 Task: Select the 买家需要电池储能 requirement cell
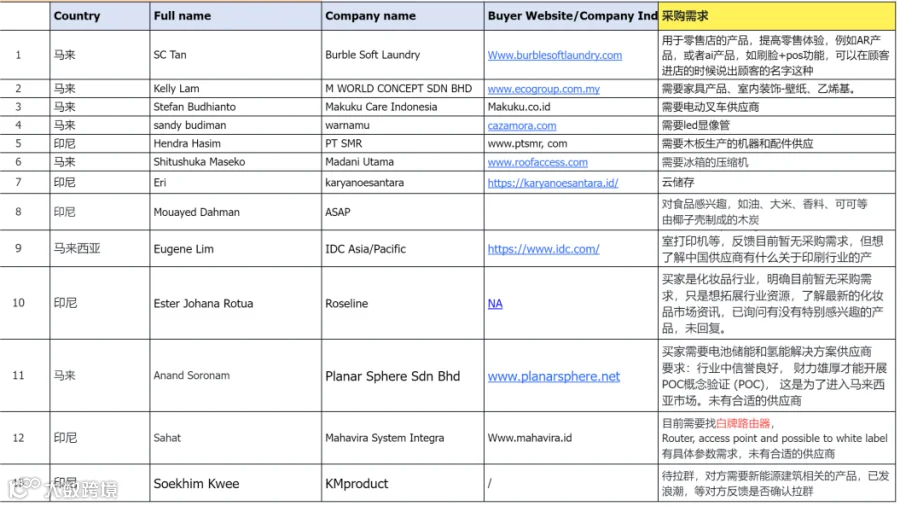[x=777, y=375]
